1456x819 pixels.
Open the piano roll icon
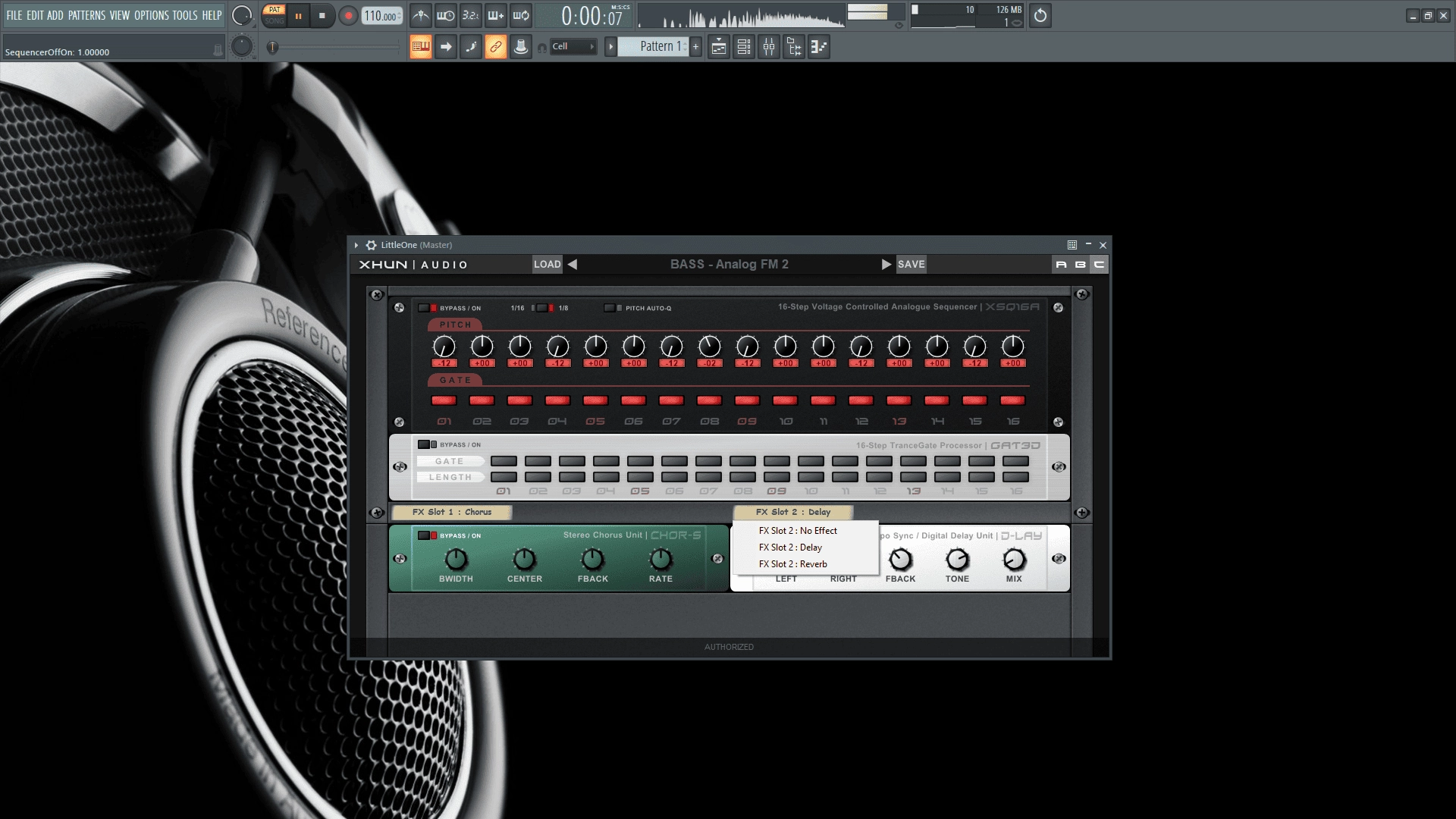tap(819, 47)
